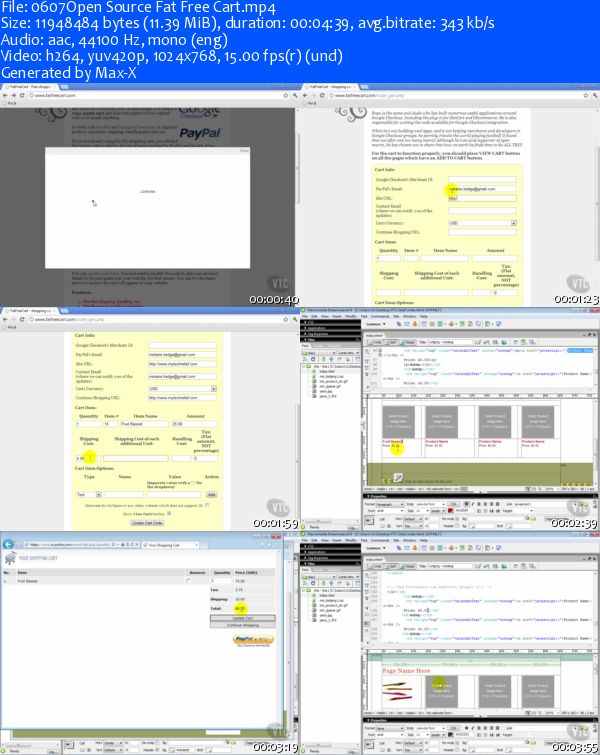
Task: Click wrench icon in 00:01:59 frame
Action: click(x=295, y=319)
